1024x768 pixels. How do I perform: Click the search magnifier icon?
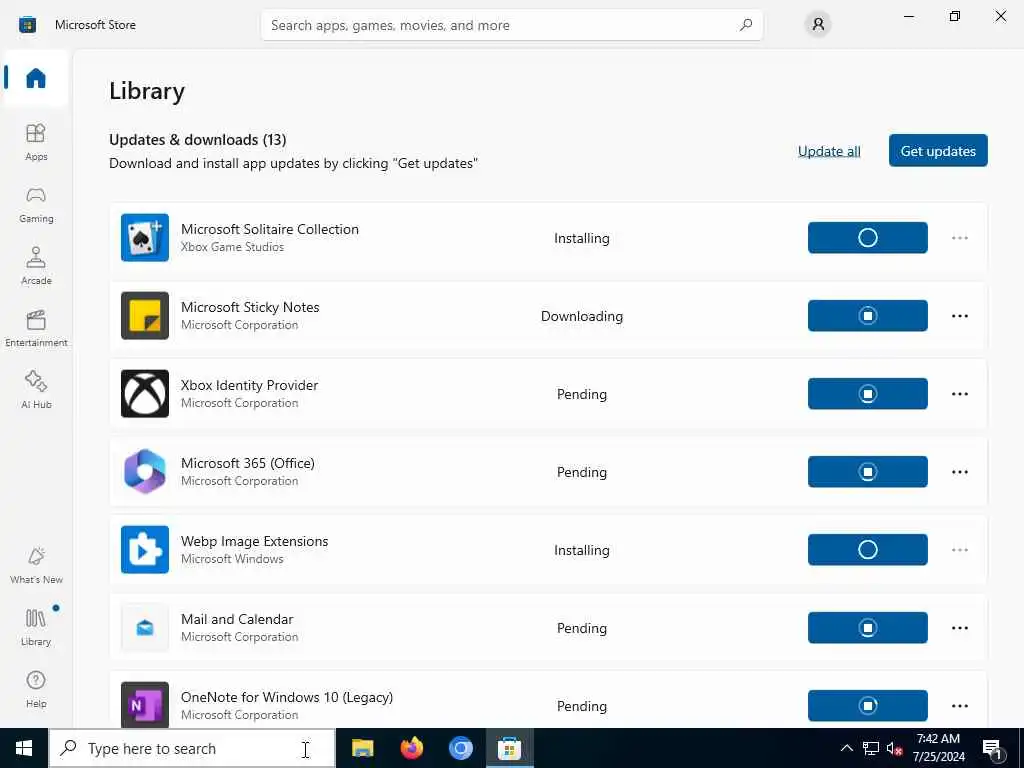pos(746,25)
